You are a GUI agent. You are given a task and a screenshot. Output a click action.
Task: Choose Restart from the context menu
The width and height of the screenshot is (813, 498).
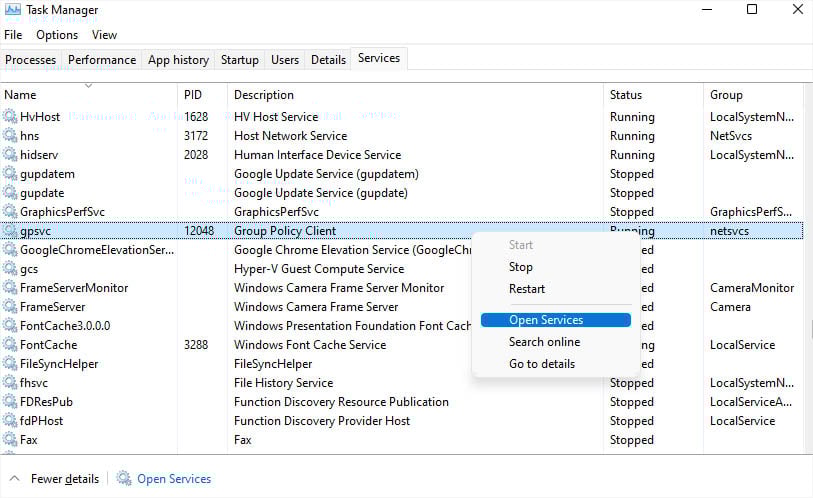(526, 289)
